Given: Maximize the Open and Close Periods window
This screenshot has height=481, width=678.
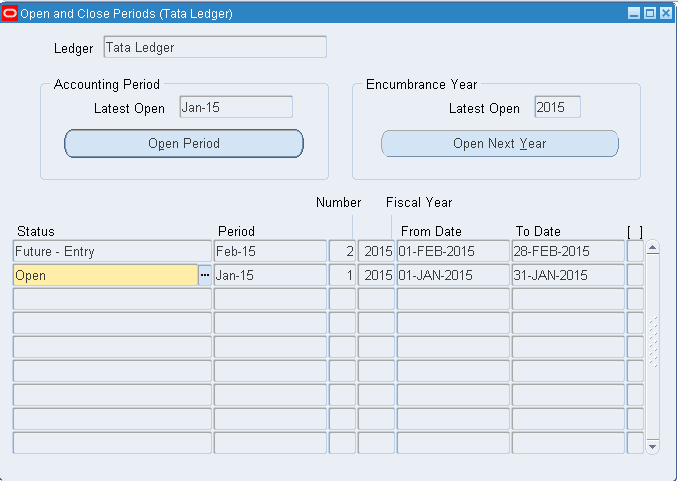Looking at the screenshot, I should point(649,14).
